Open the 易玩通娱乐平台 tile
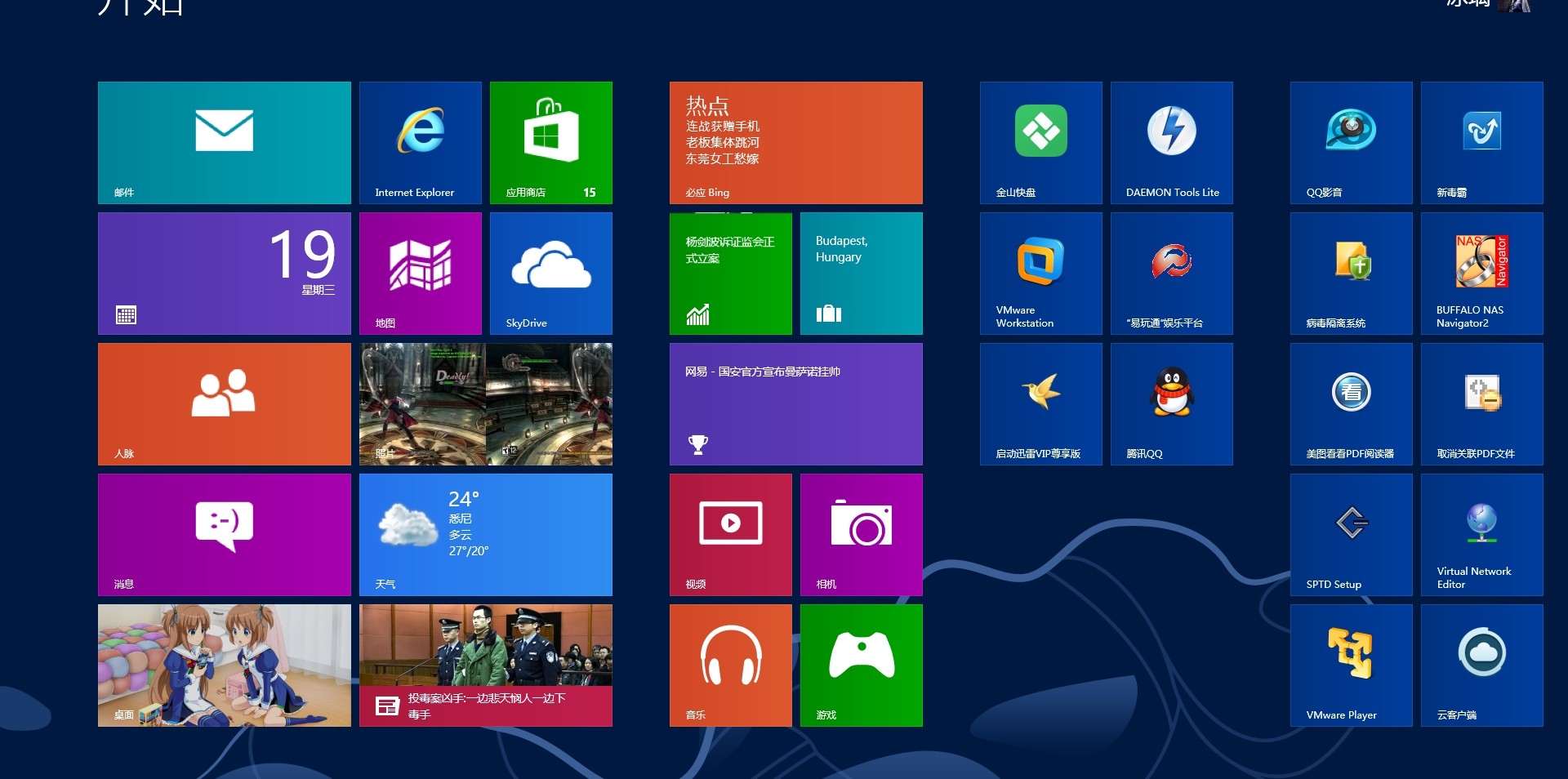1568x779 pixels. (1172, 274)
